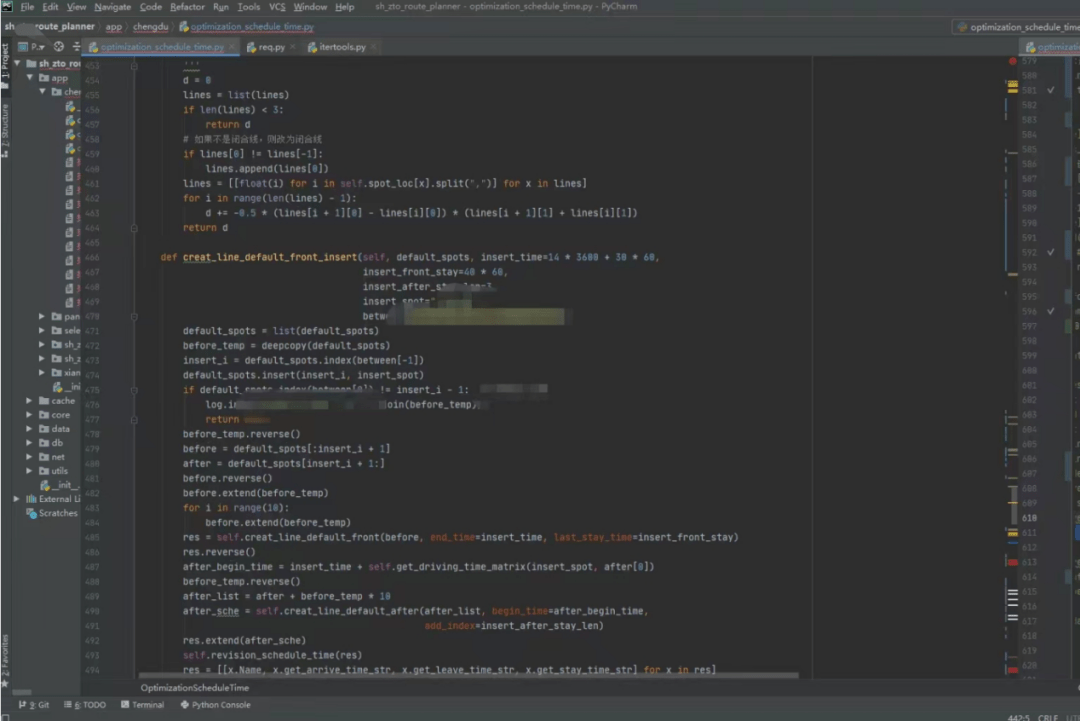Click the chengdu breadcrumb in navigation bar
Viewport: 1080px width, 721px height.
(x=150, y=27)
